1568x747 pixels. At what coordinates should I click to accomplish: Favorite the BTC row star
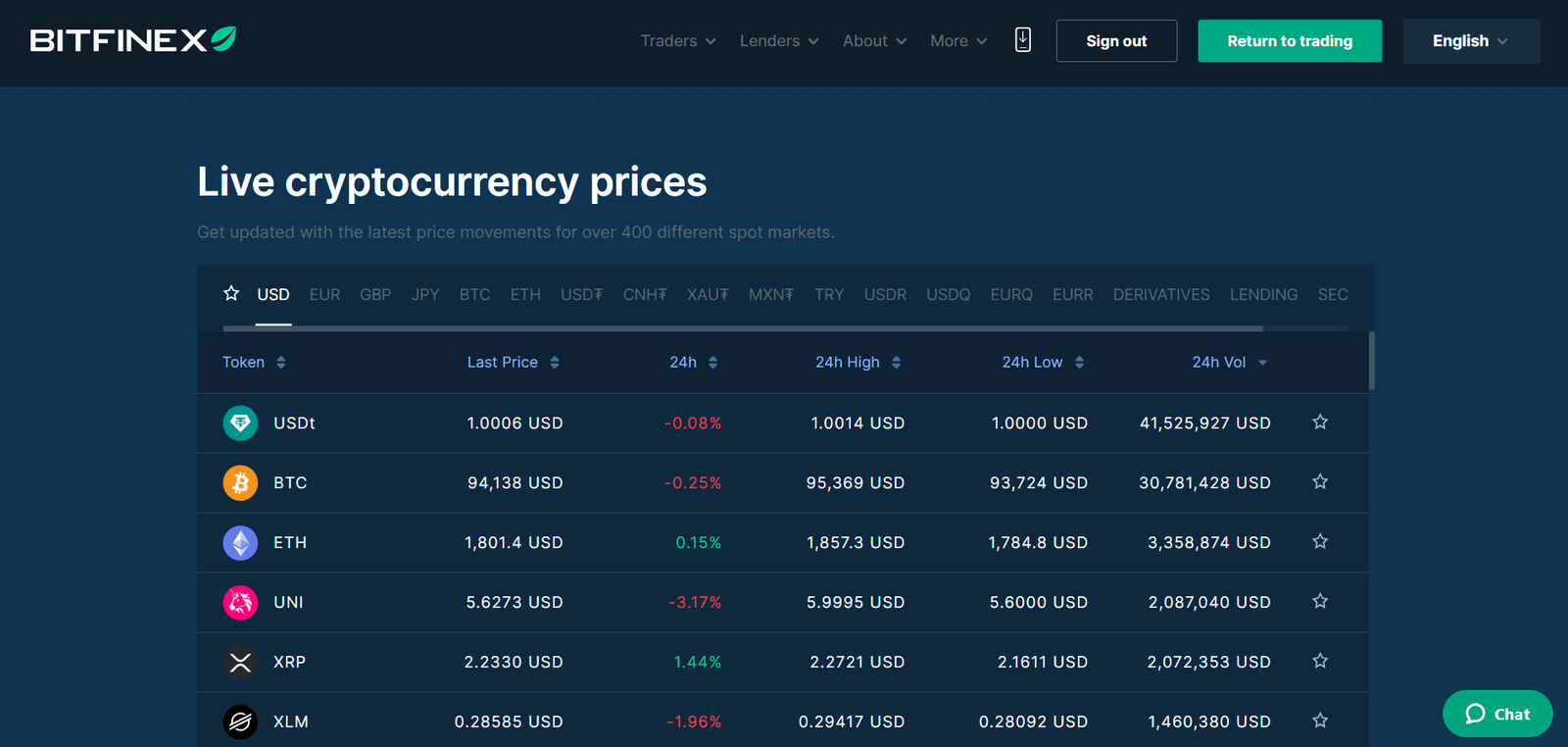(x=1320, y=481)
